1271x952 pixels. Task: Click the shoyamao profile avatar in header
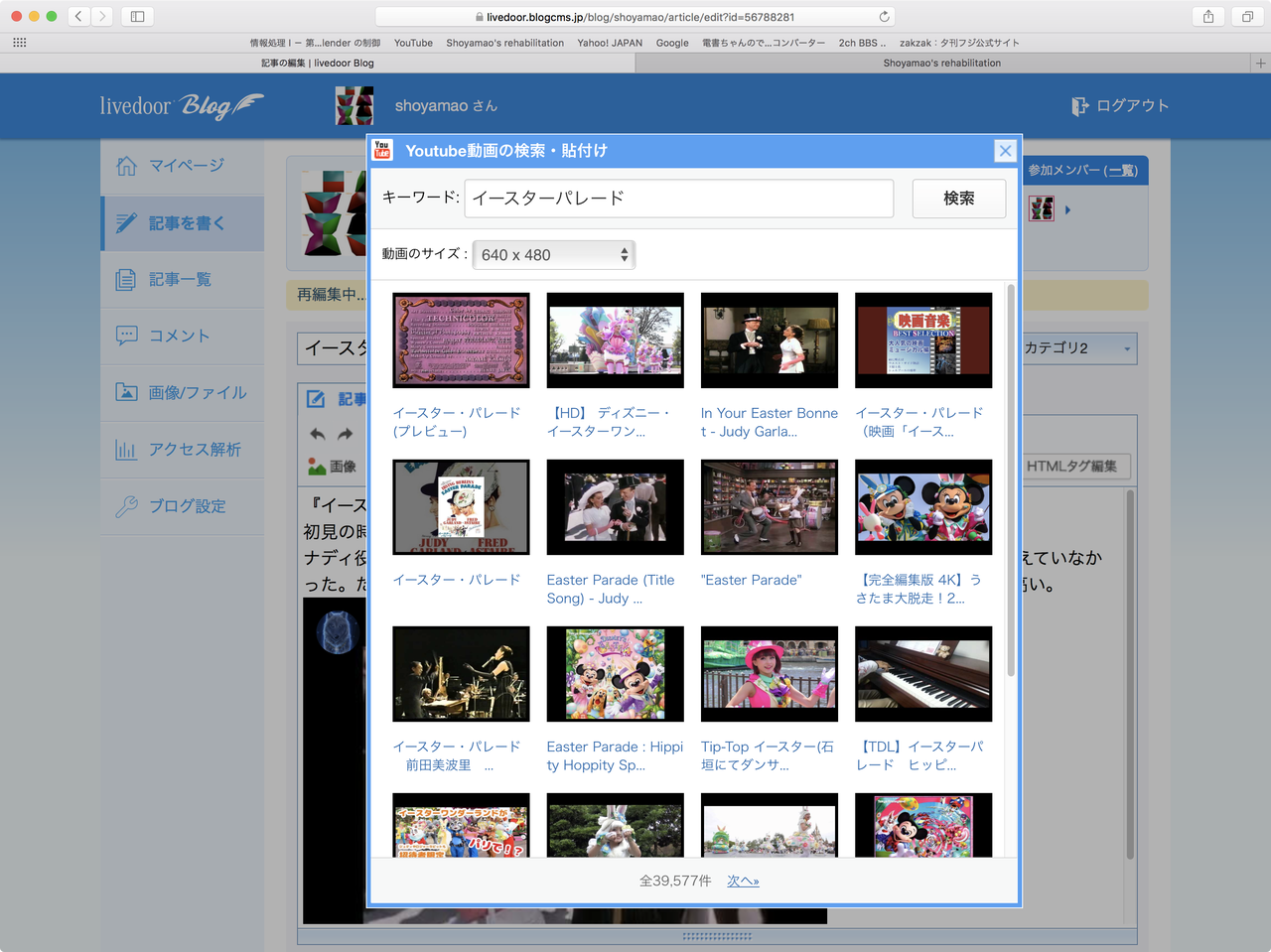354,105
